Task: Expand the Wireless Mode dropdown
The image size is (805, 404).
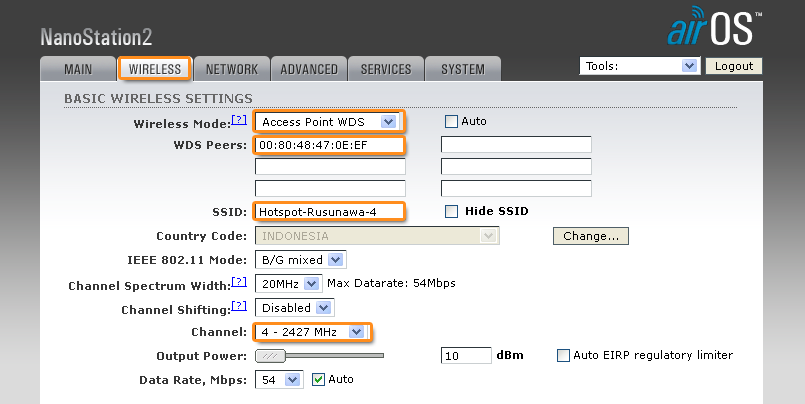Action: (x=327, y=122)
